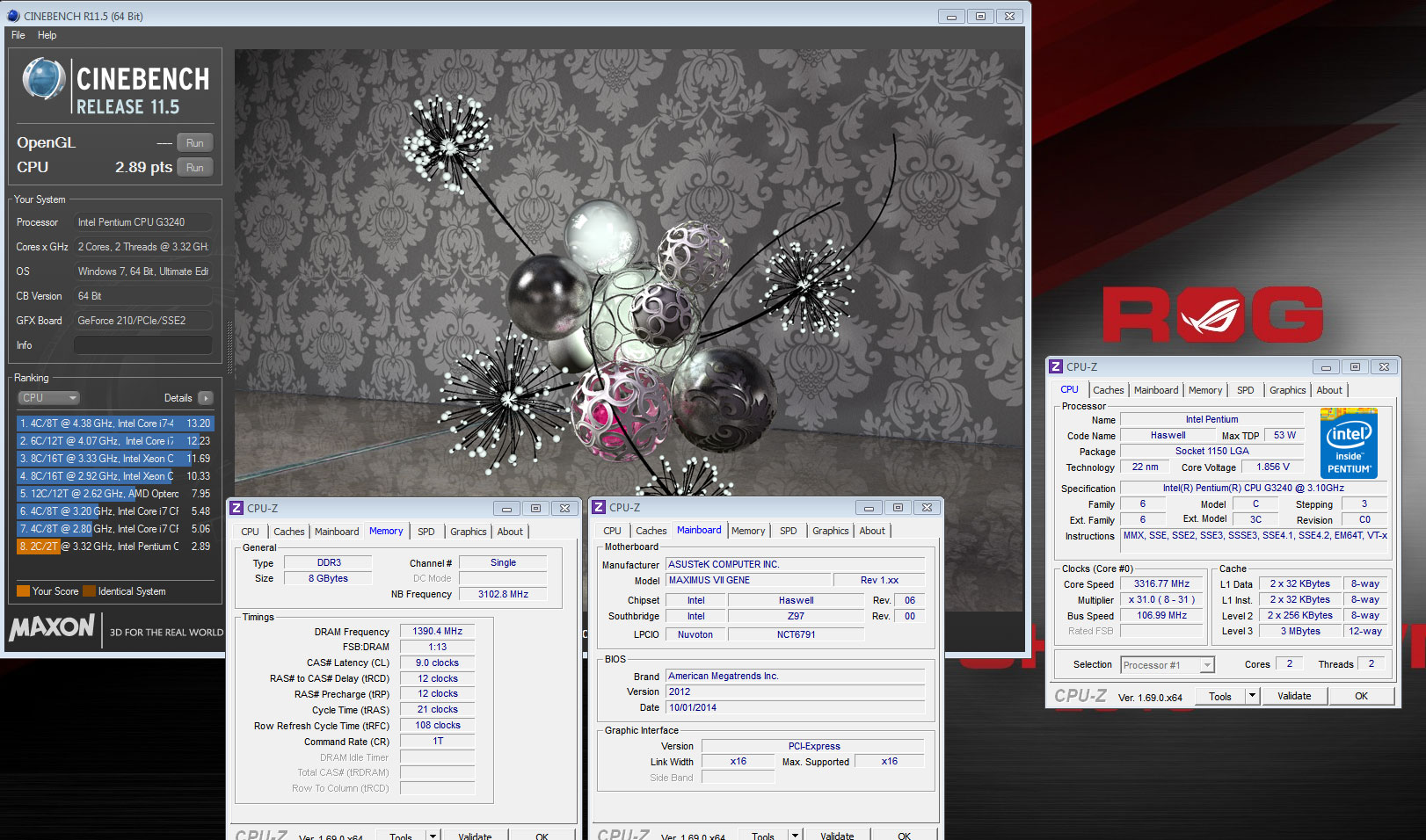Click the Core Speed value 3316.77 MHz

pyautogui.click(x=1161, y=583)
